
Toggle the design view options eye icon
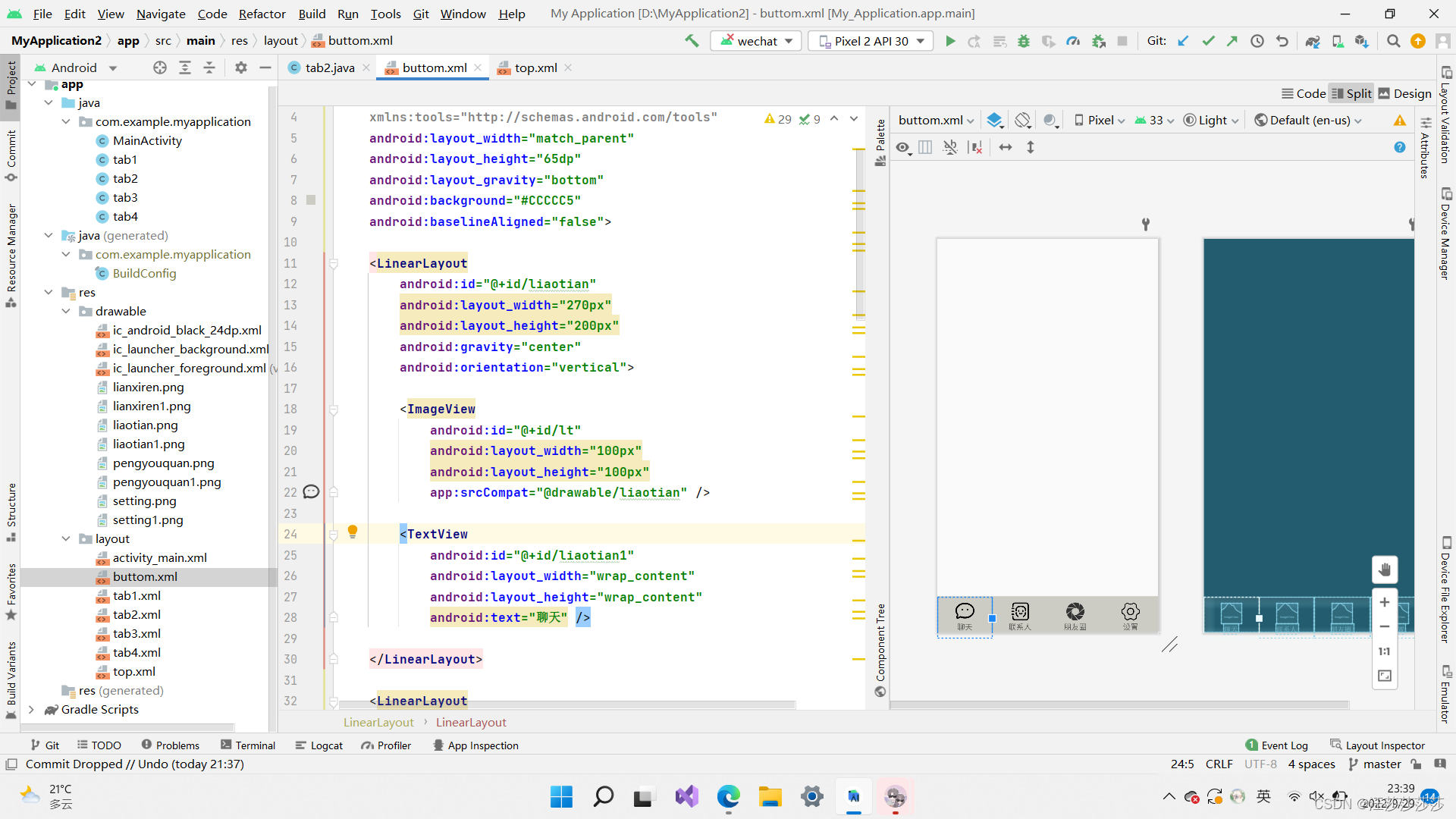point(902,147)
